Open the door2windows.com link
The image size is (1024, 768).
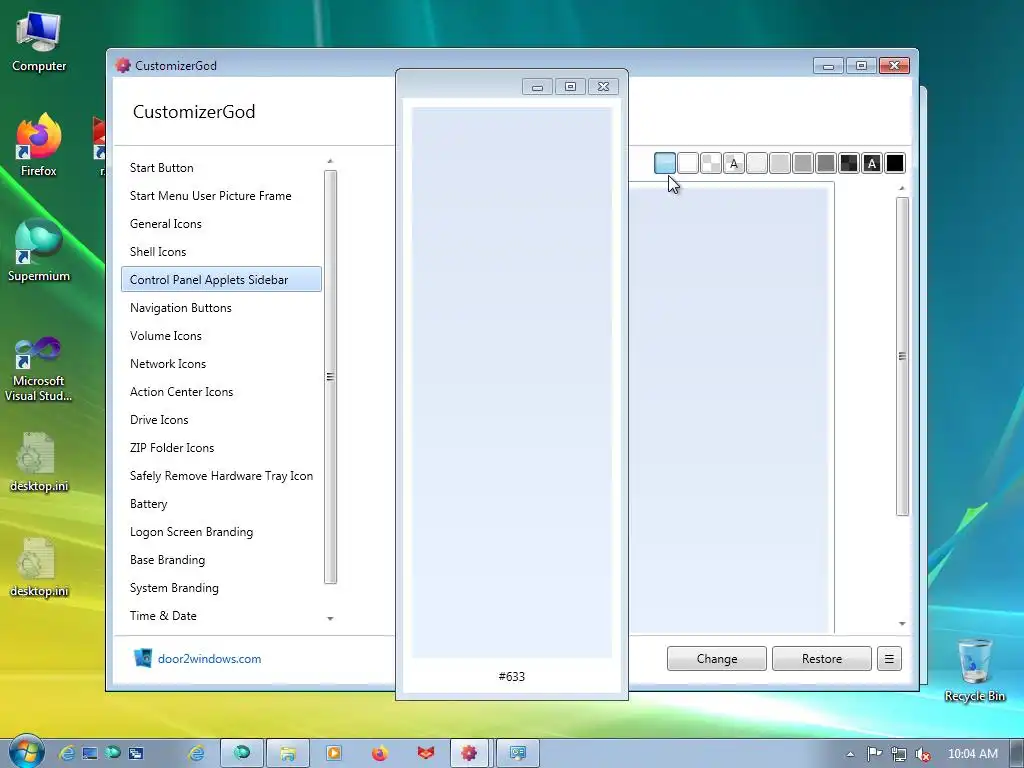pos(209,658)
